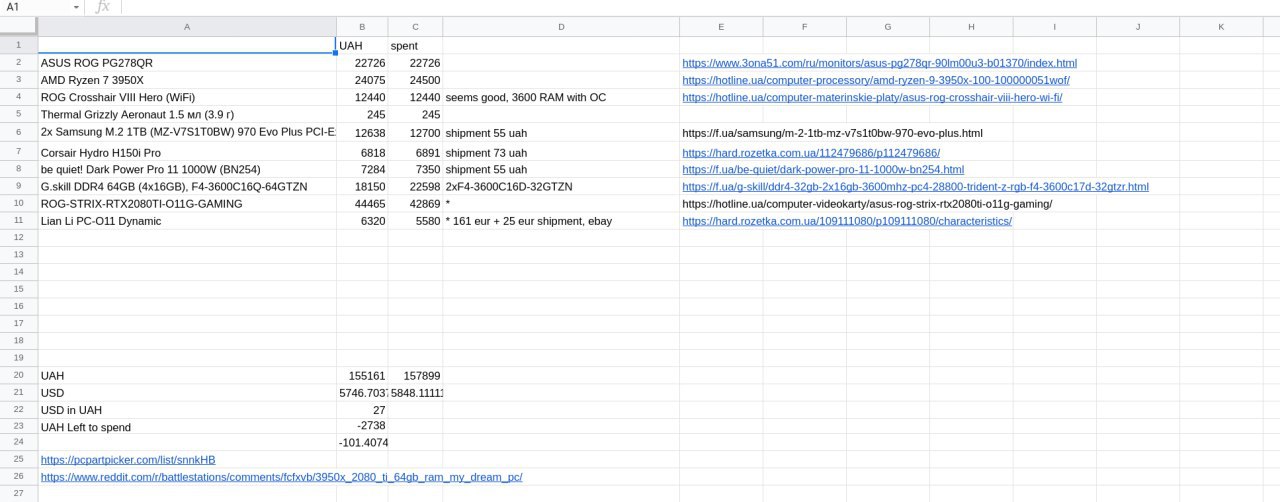Screen dimensions: 1280x502
Task: Select cell 'be quiet! Dark Power Pro 11'
Action: pos(187,170)
